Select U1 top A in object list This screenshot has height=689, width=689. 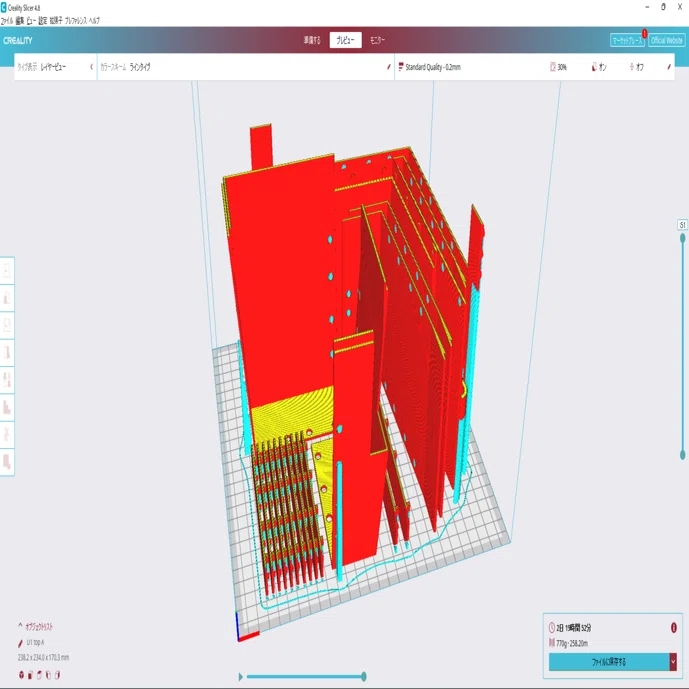(x=35, y=643)
